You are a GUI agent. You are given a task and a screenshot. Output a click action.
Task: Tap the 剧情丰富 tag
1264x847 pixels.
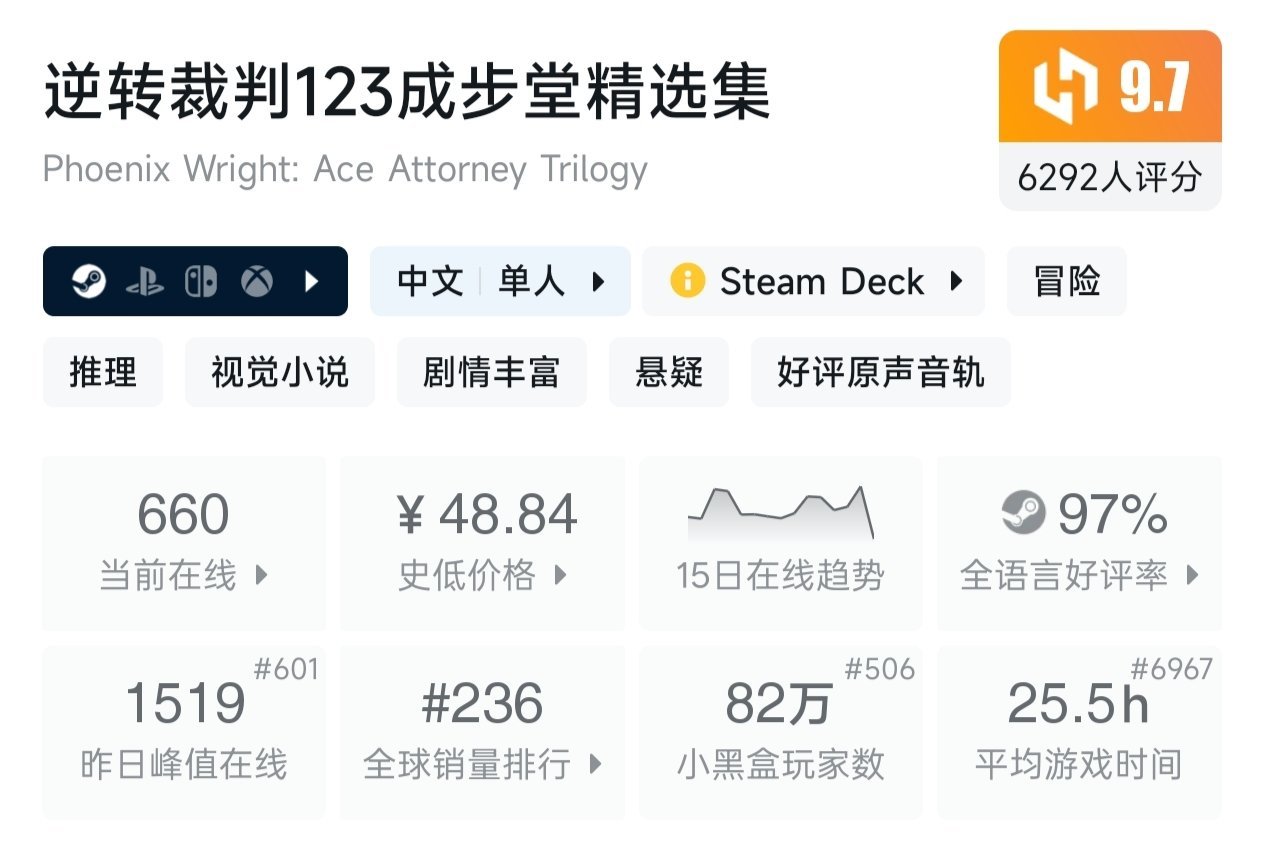pyautogui.click(x=491, y=372)
